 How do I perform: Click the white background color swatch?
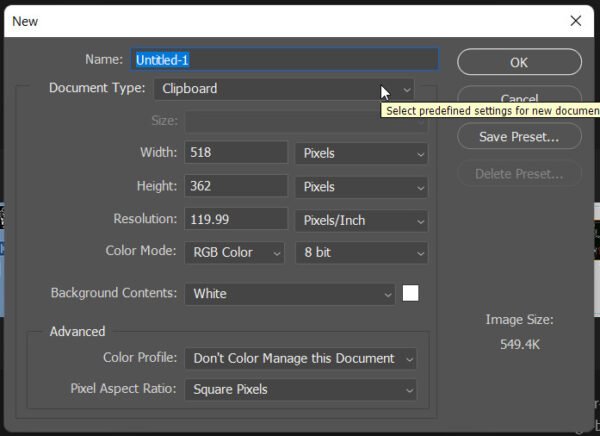[410, 293]
